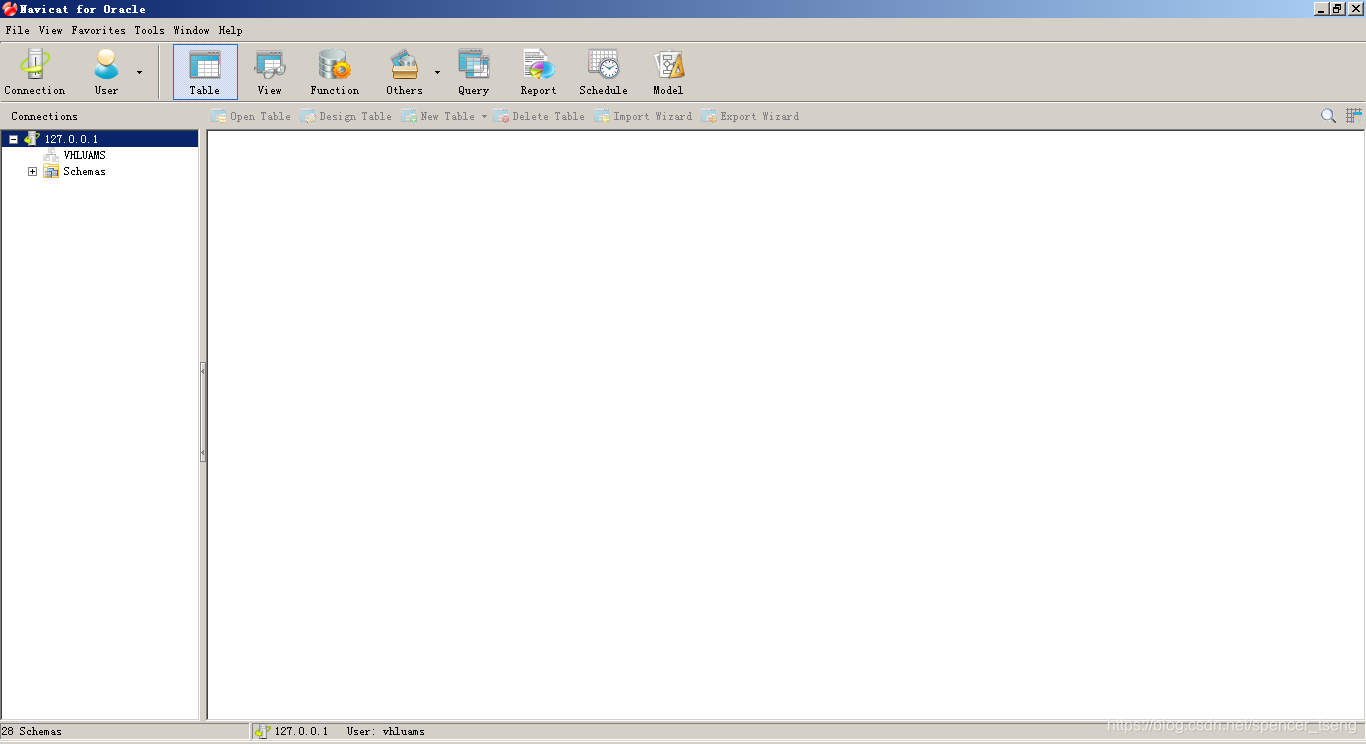Image resolution: width=1366 pixels, height=744 pixels.
Task: Open the Connection tool
Action: [x=35, y=72]
